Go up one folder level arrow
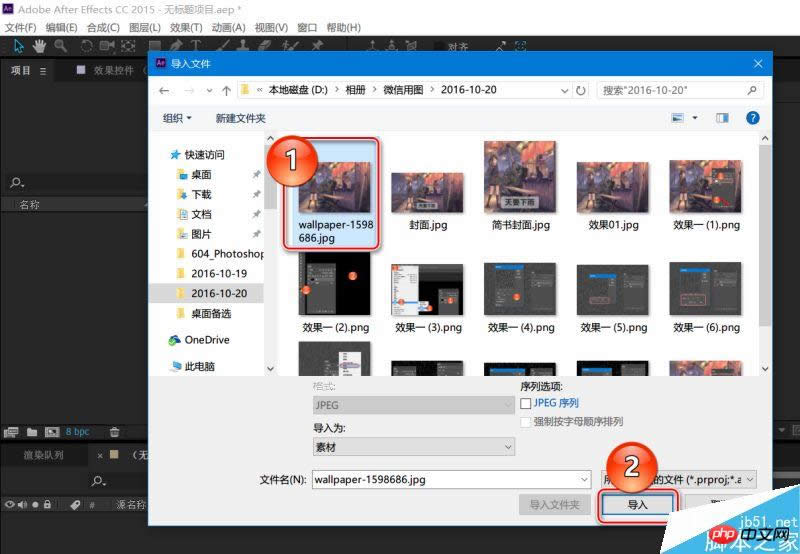The width and height of the screenshot is (800, 554). pyautogui.click(x=227, y=90)
